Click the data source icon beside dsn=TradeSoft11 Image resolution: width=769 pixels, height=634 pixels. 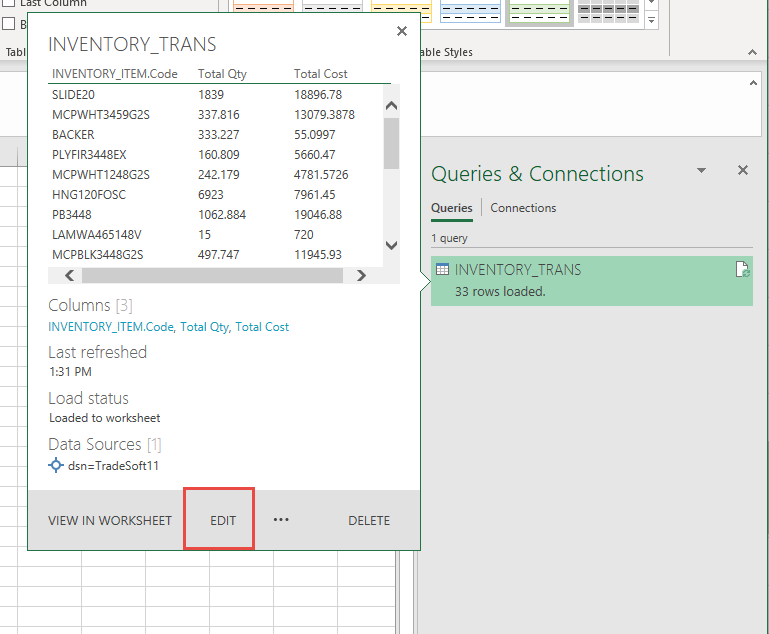coord(56,466)
